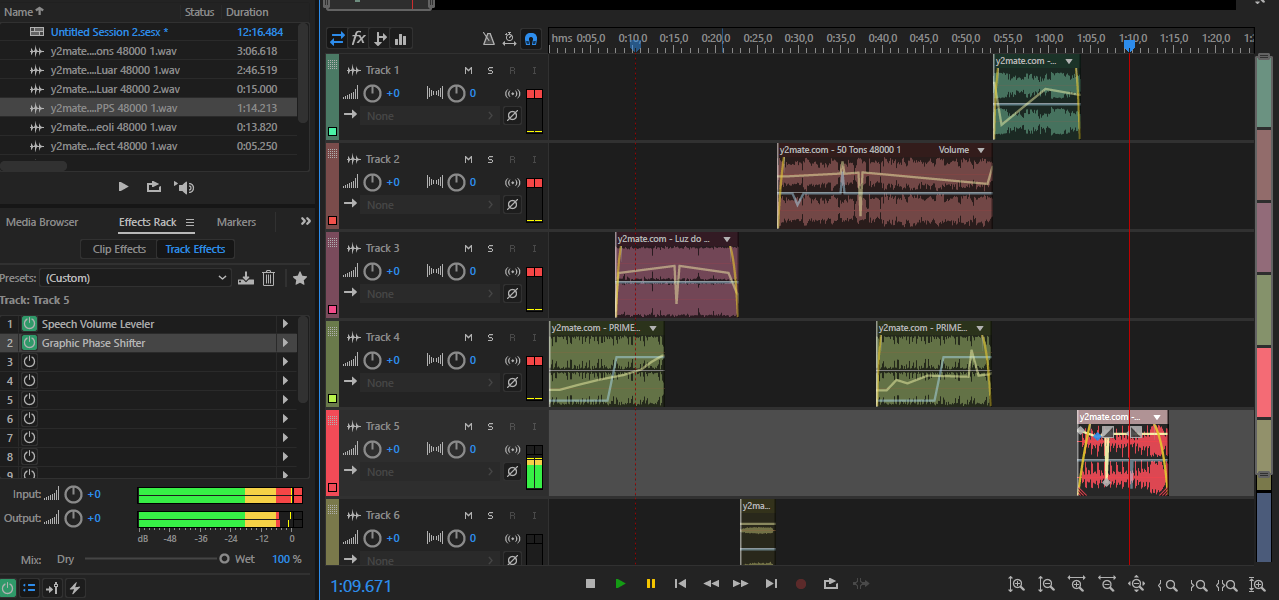Click the yellow Pause button

[651, 583]
